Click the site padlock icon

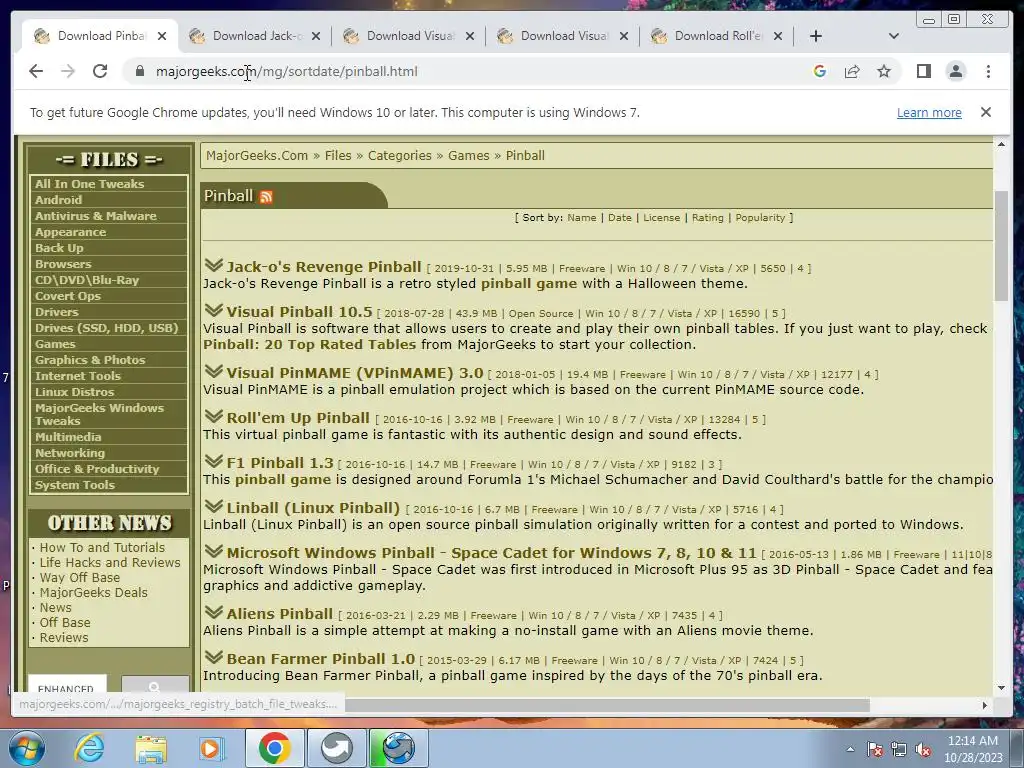point(139,71)
